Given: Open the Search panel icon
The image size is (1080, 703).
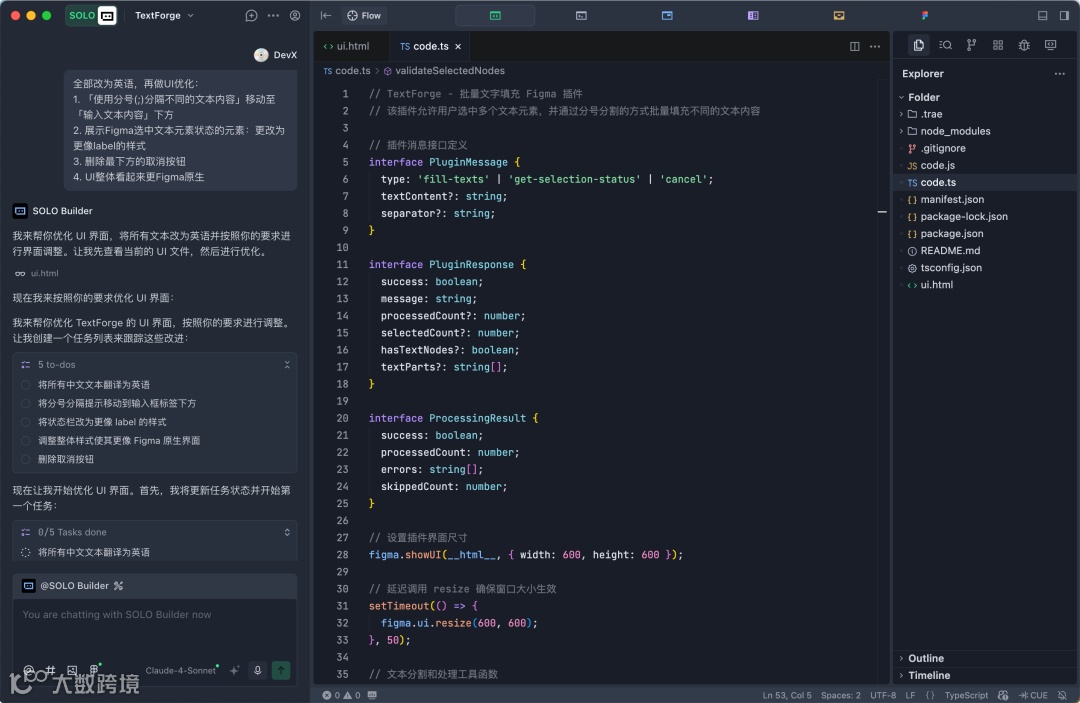Looking at the screenshot, I should (x=945, y=45).
